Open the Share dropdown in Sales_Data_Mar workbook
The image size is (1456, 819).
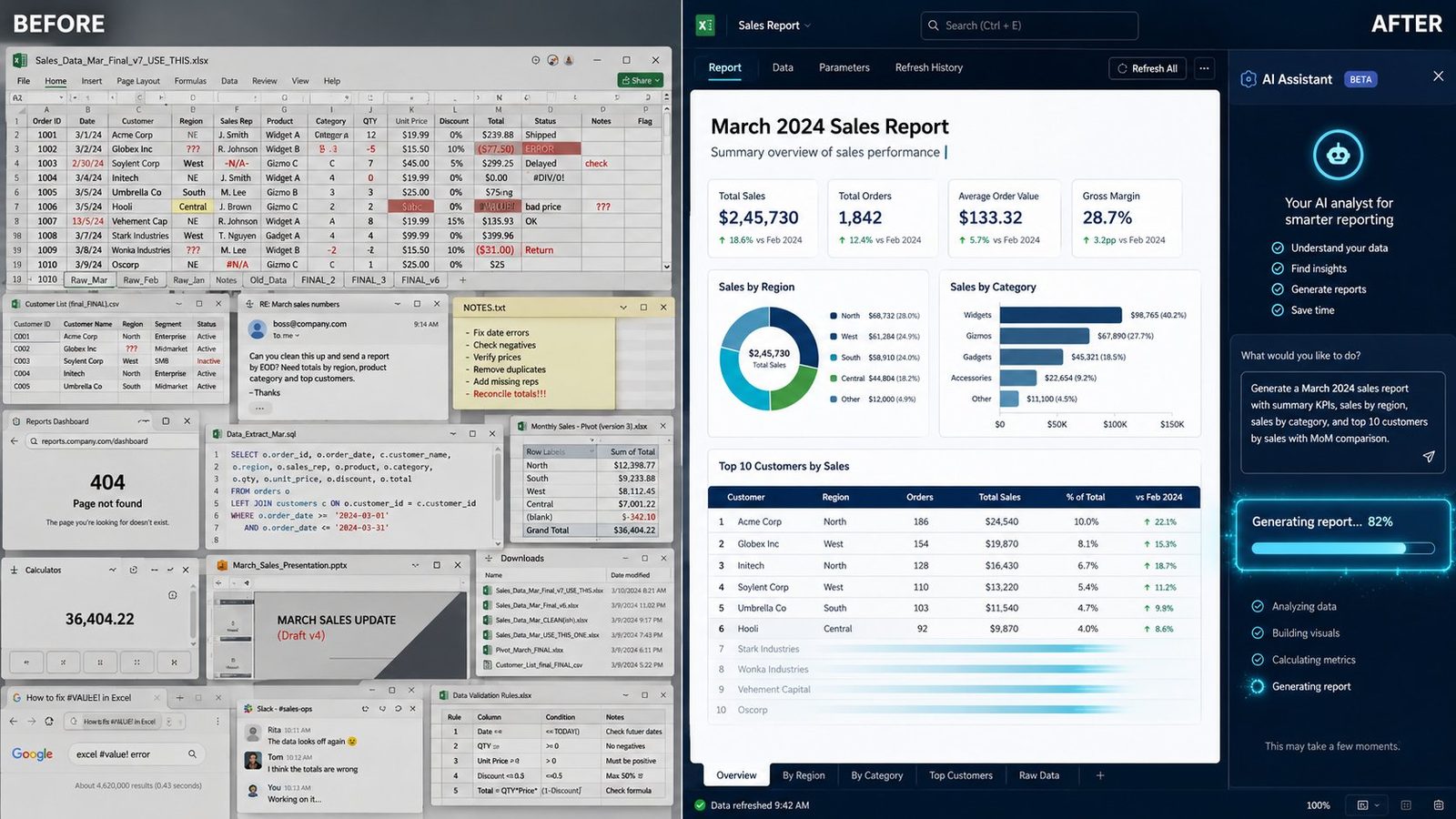click(x=657, y=81)
